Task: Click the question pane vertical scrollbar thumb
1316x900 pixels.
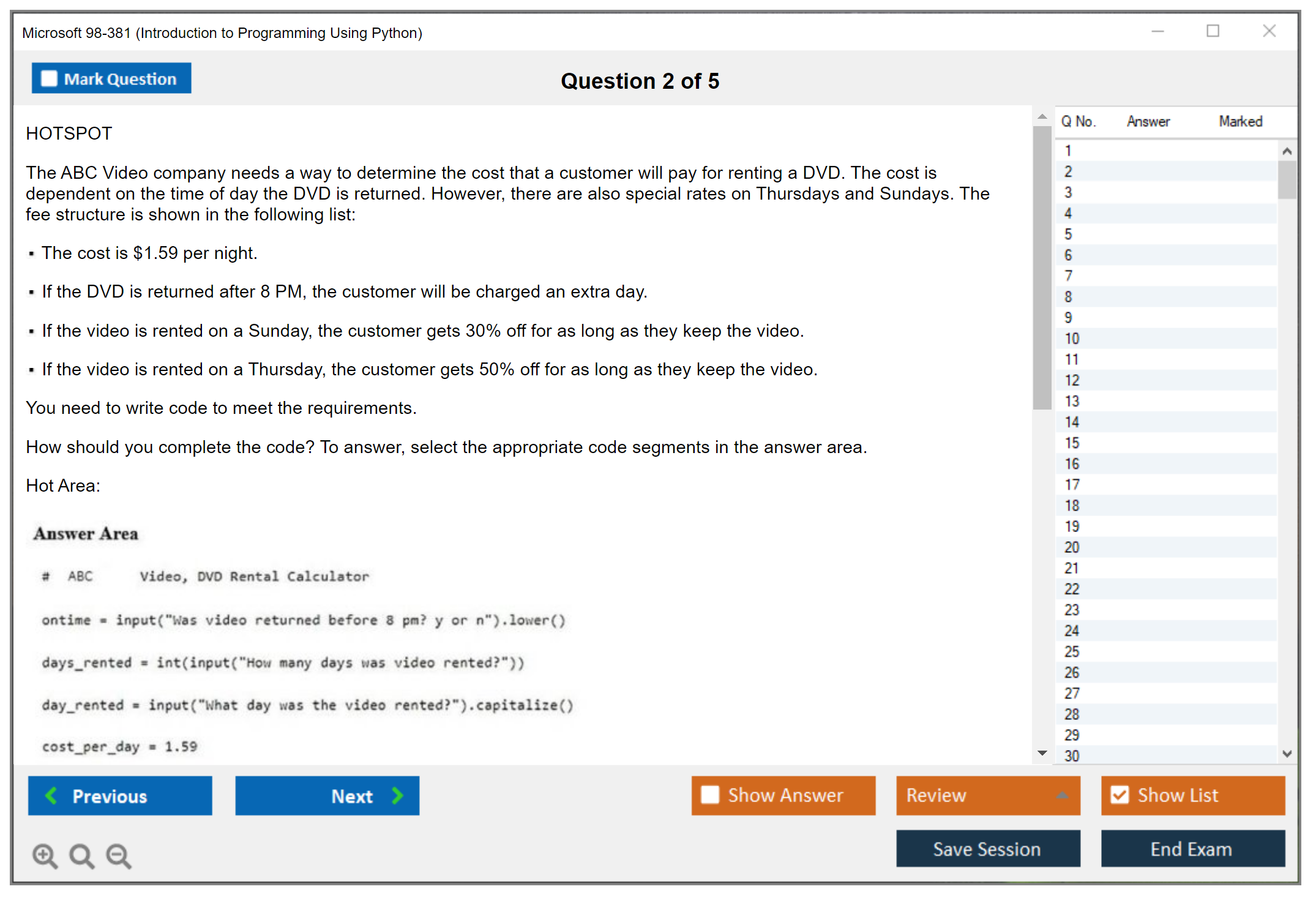Action: pos(1041,267)
